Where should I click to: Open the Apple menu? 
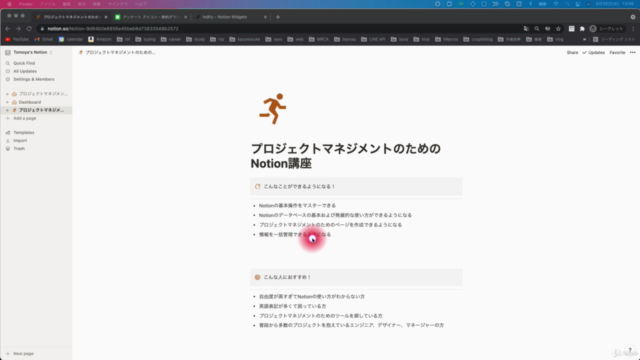tap(9, 4)
